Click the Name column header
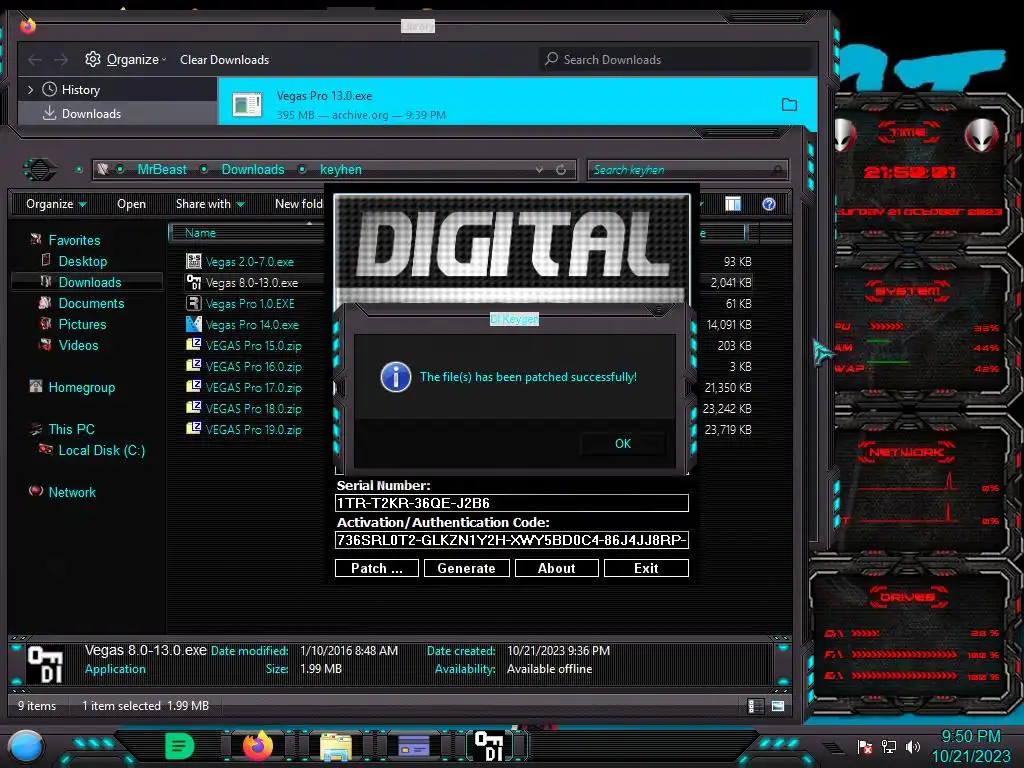This screenshot has height=768, width=1024. click(x=200, y=232)
